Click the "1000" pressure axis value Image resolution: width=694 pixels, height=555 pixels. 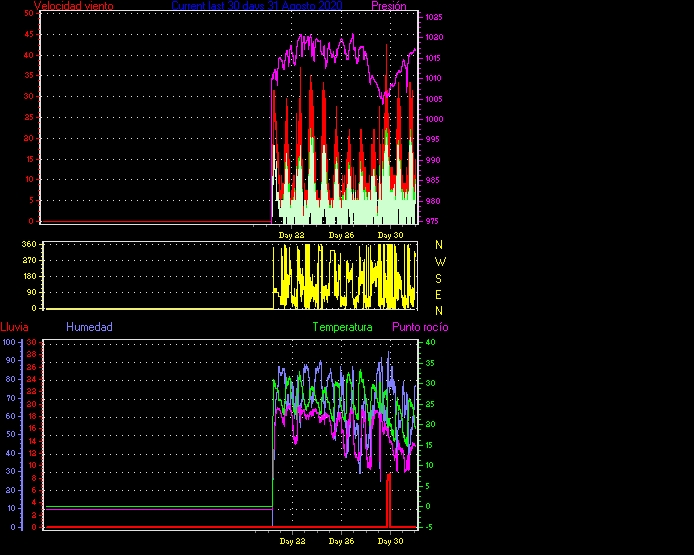point(434,119)
